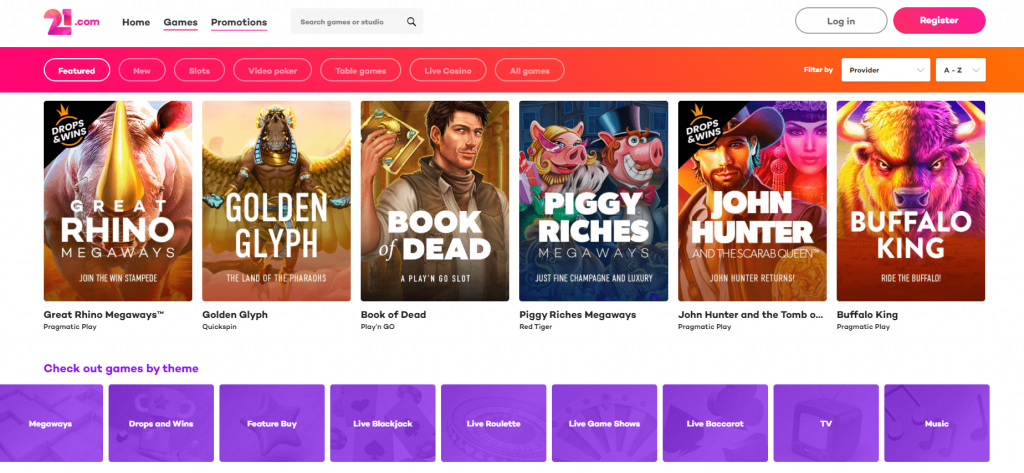Open Golden Glyph game thumbnail

(x=276, y=201)
